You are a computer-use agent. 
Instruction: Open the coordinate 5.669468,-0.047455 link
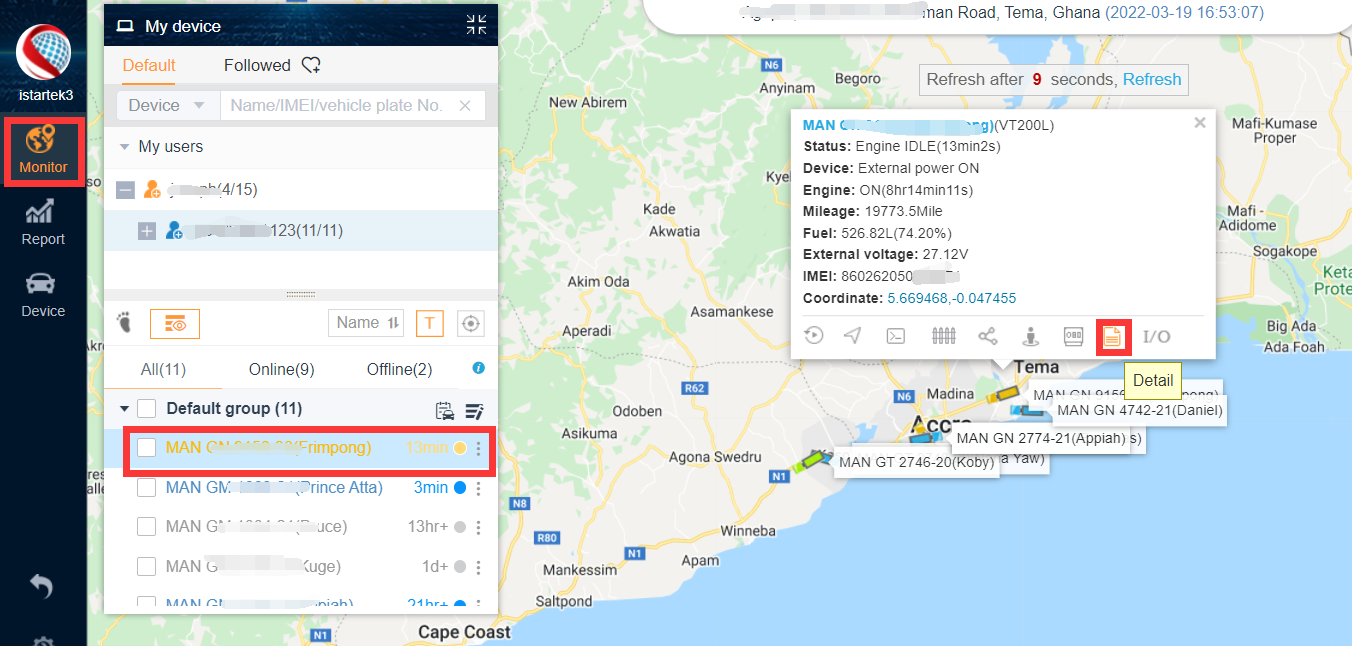[952, 298]
